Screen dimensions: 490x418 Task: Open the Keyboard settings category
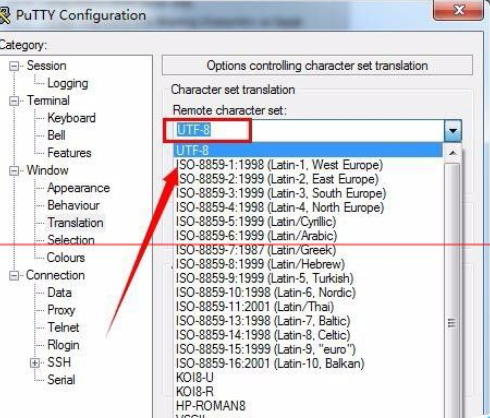pyautogui.click(x=71, y=118)
